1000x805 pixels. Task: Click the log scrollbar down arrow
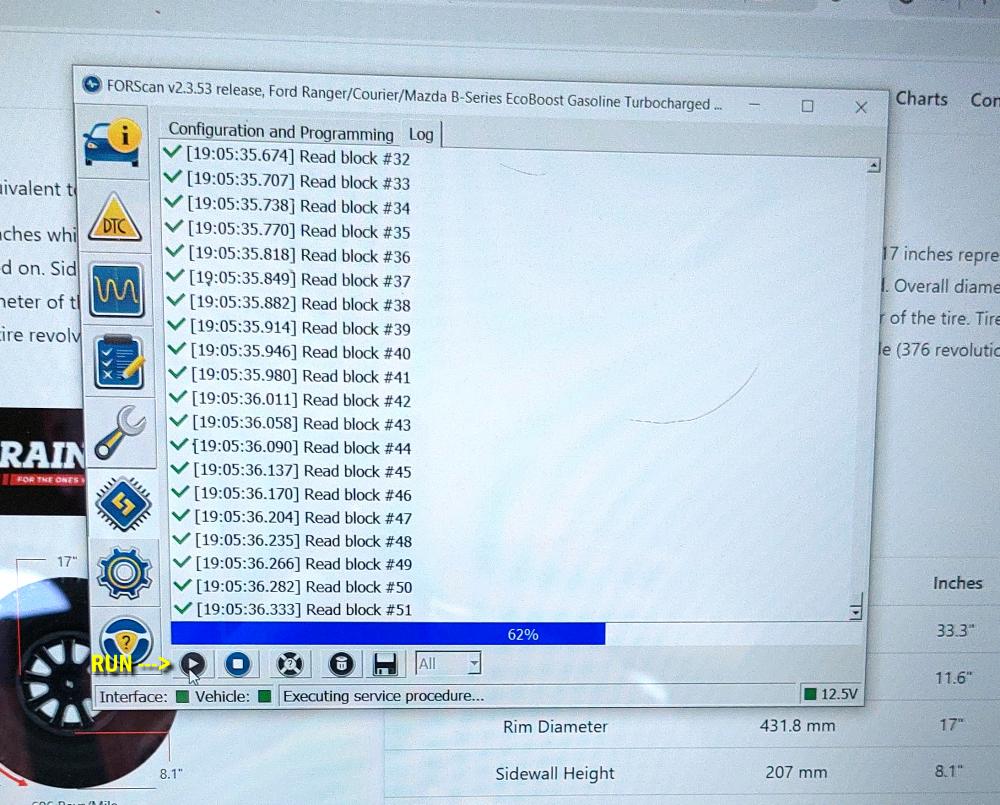855,610
